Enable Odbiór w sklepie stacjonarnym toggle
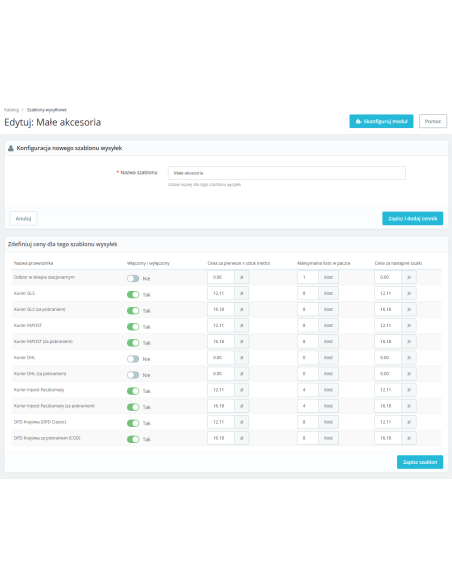 coord(133,279)
